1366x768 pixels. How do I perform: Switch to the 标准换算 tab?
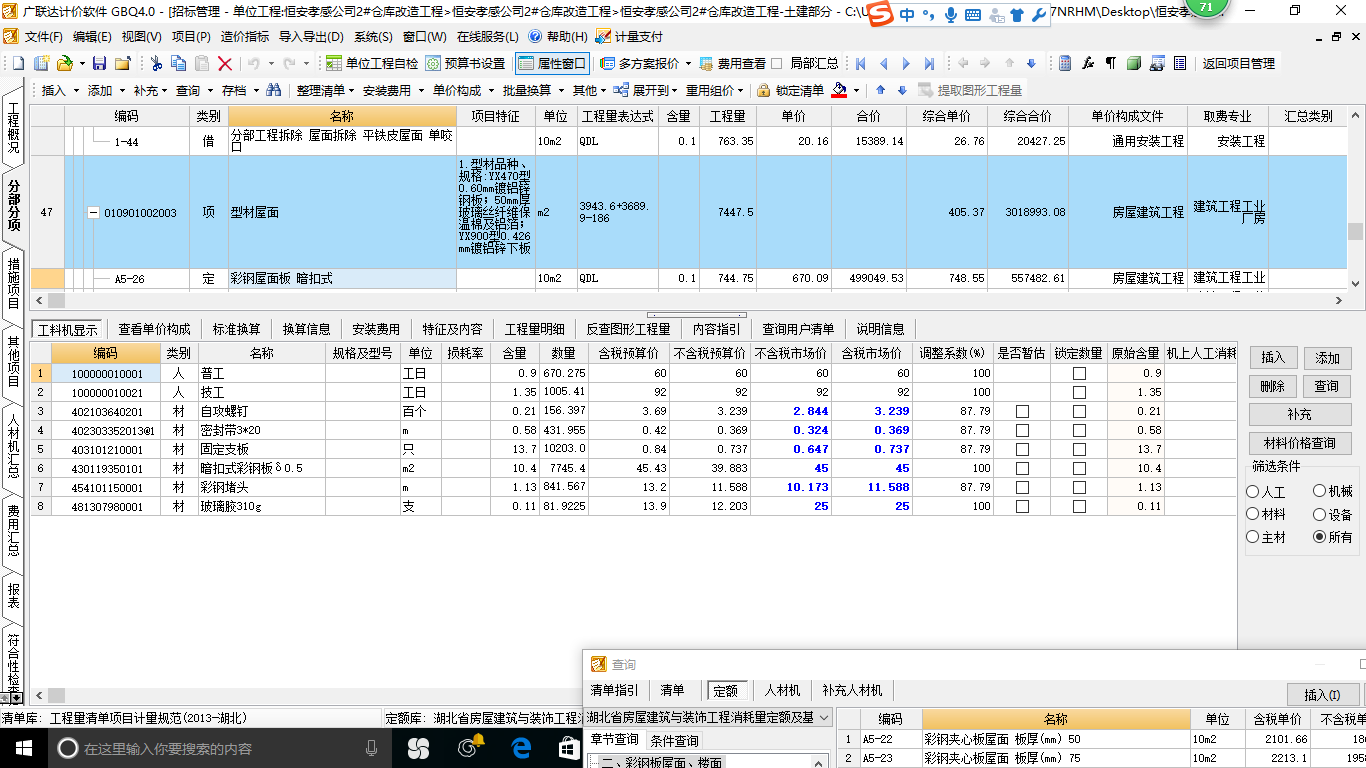(236, 329)
